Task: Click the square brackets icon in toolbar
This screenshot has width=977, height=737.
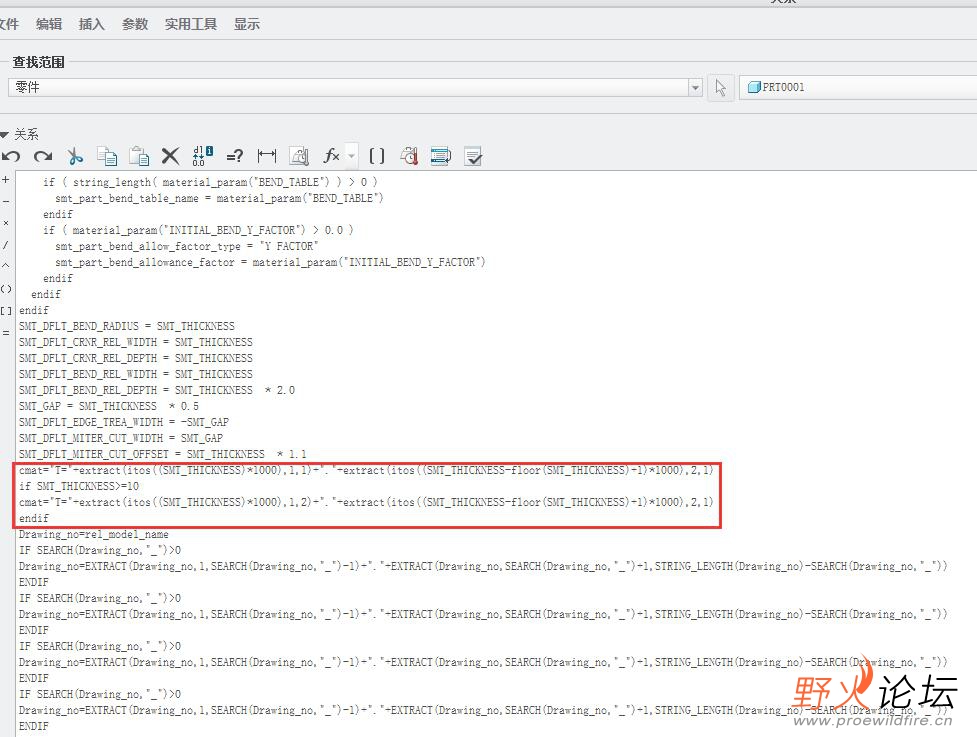Action: pyautogui.click(x=377, y=156)
